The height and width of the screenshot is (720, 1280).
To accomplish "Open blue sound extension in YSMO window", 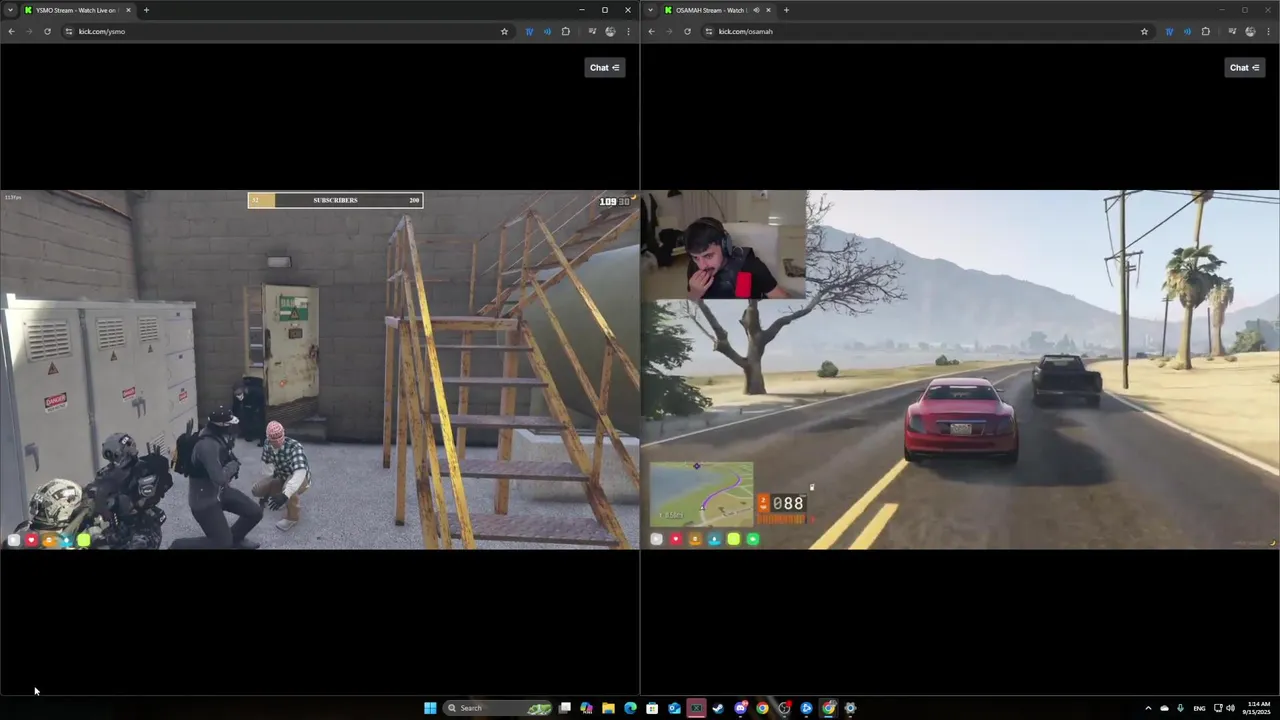I will (547, 31).
